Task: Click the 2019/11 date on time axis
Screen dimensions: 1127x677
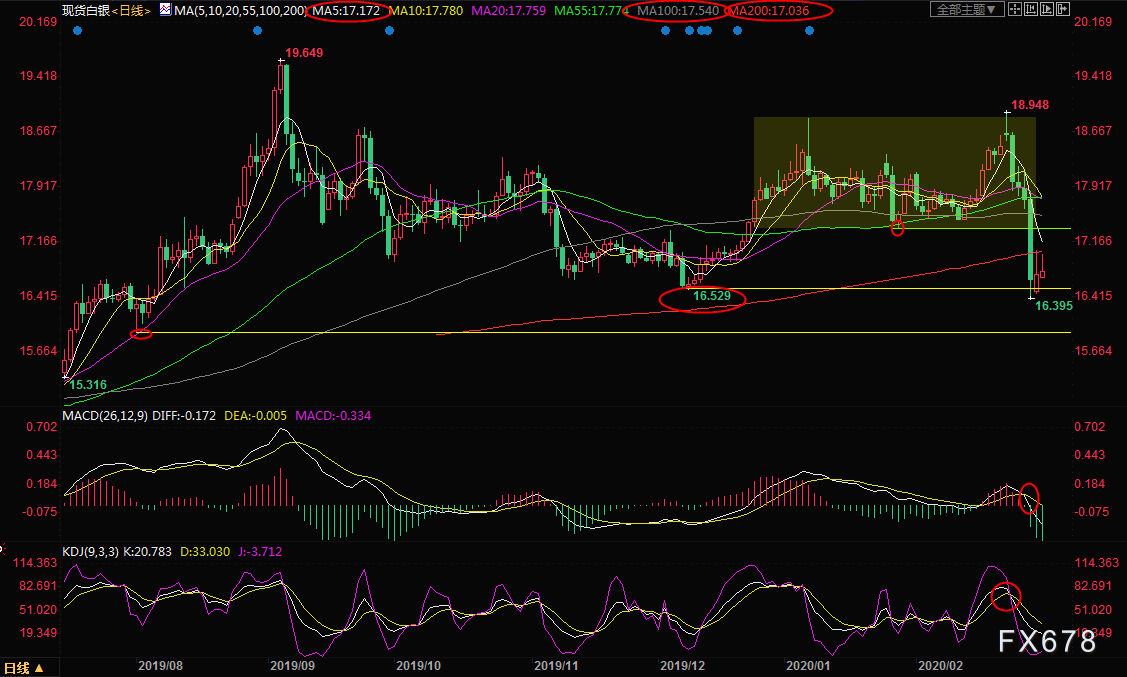Action: (x=556, y=666)
